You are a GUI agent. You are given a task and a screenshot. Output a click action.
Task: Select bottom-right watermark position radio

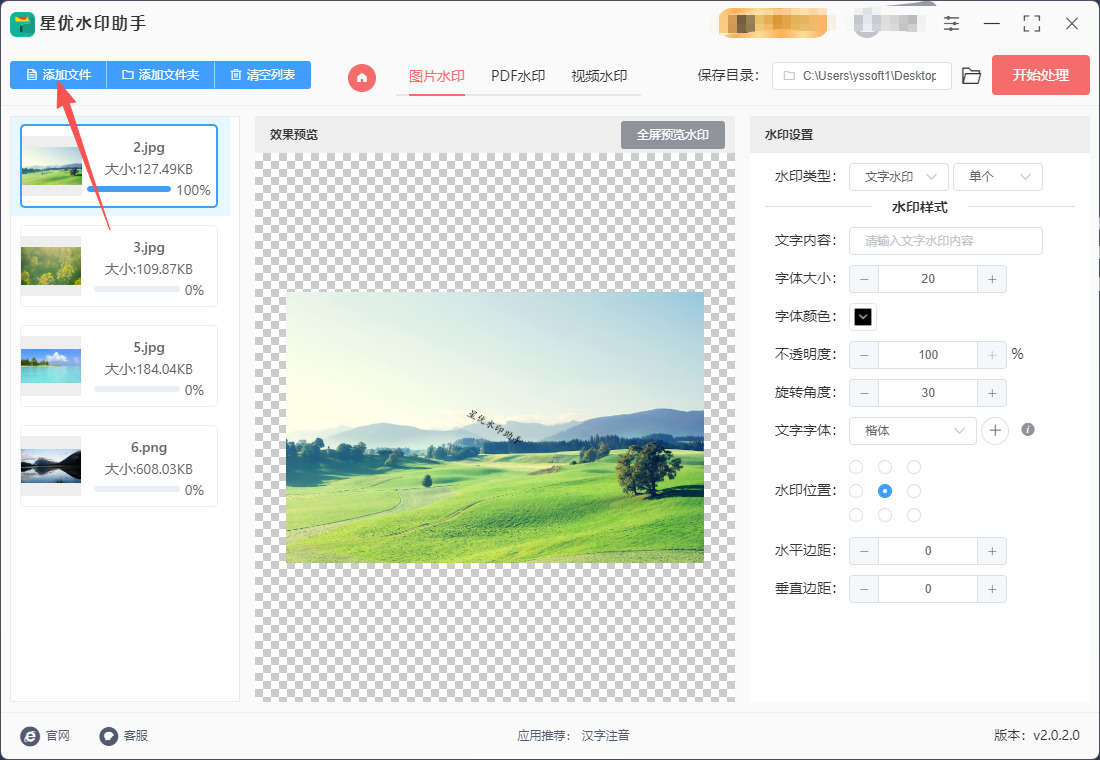point(913,515)
